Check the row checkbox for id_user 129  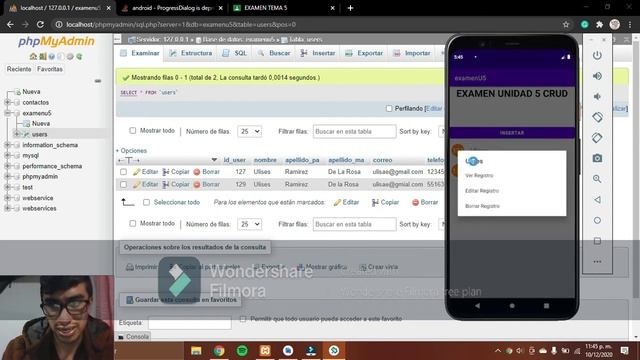[123, 184]
